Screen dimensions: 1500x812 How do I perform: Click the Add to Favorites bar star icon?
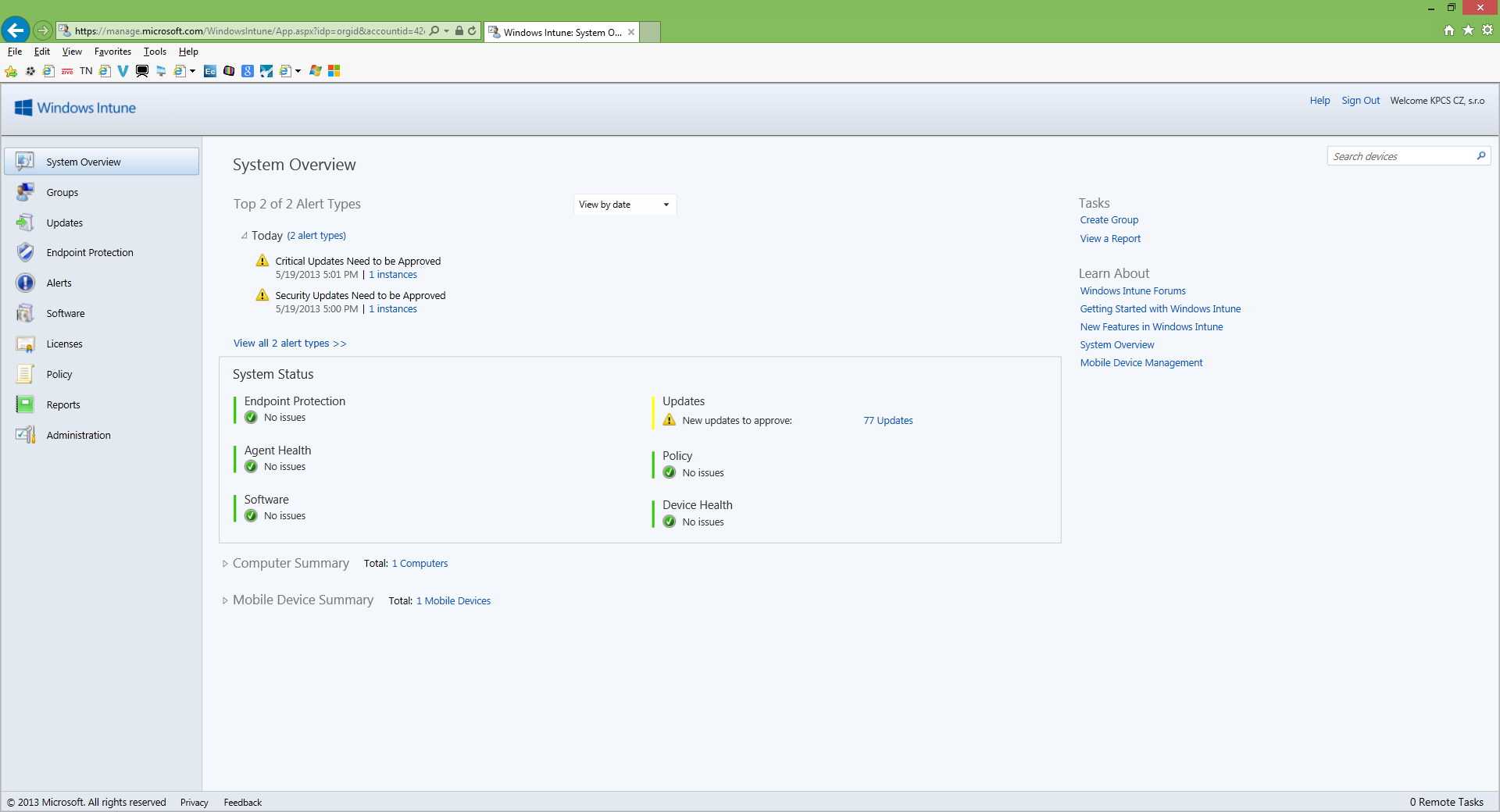coord(11,71)
